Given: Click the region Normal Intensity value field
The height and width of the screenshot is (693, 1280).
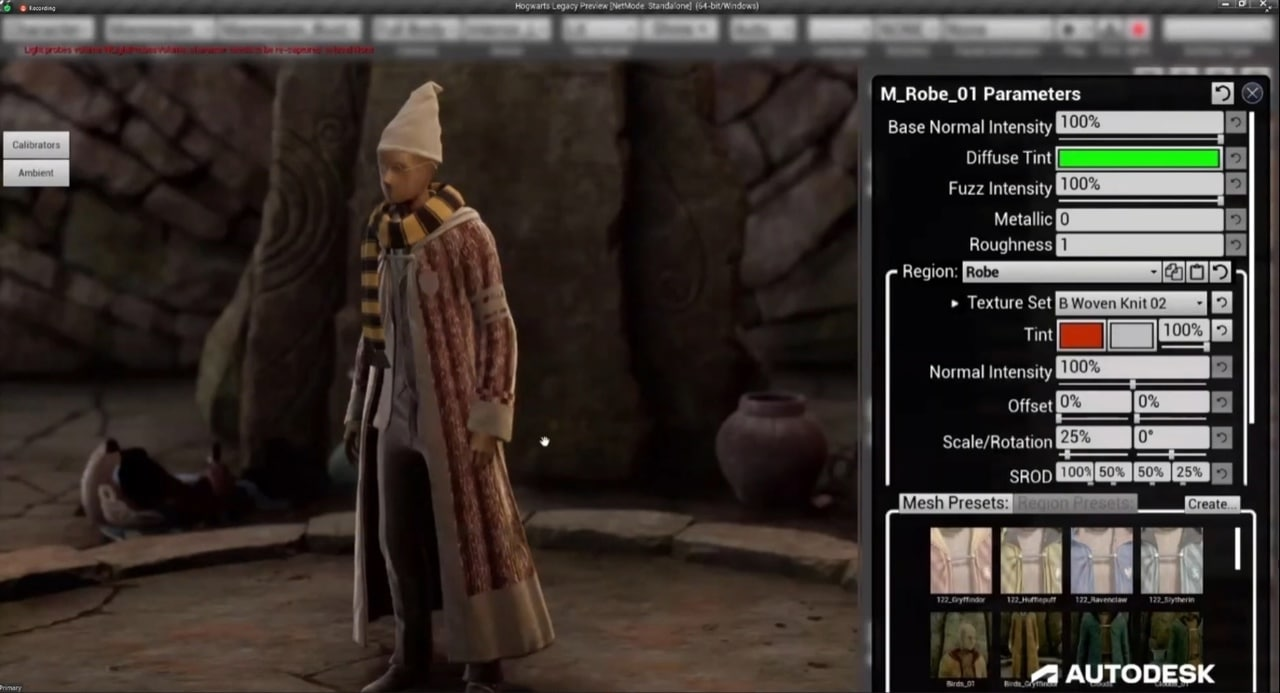Looking at the screenshot, I should click(1132, 368).
